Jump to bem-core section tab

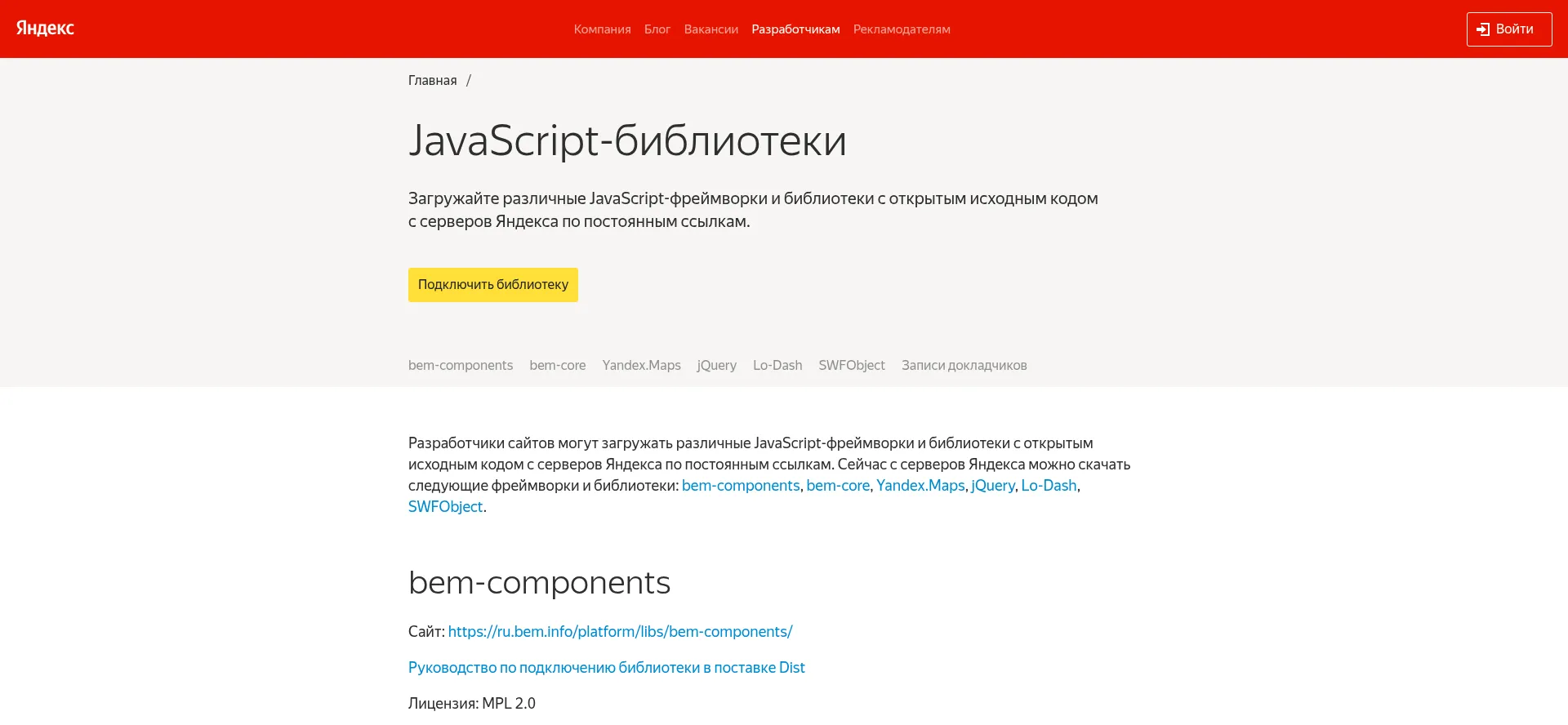pos(558,365)
